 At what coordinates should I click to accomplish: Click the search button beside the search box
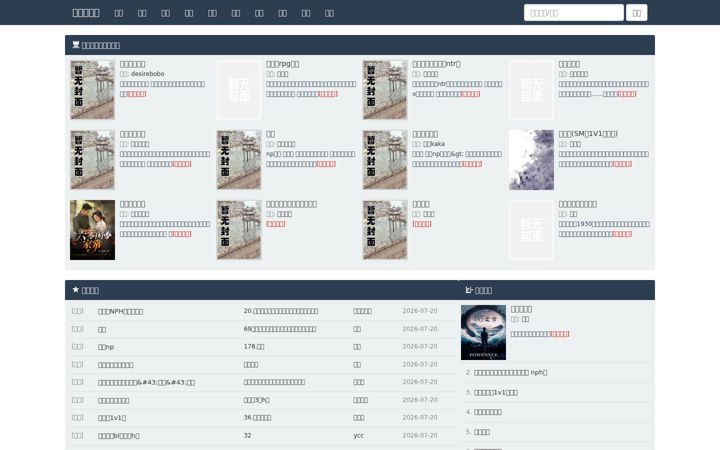(636, 13)
